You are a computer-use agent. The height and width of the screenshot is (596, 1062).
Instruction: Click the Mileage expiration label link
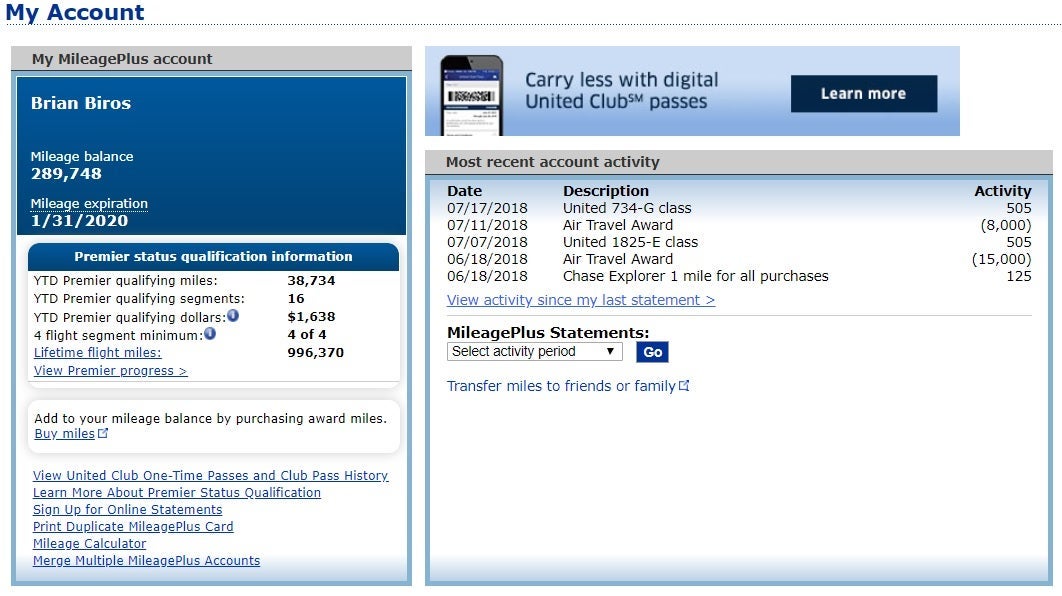89,203
